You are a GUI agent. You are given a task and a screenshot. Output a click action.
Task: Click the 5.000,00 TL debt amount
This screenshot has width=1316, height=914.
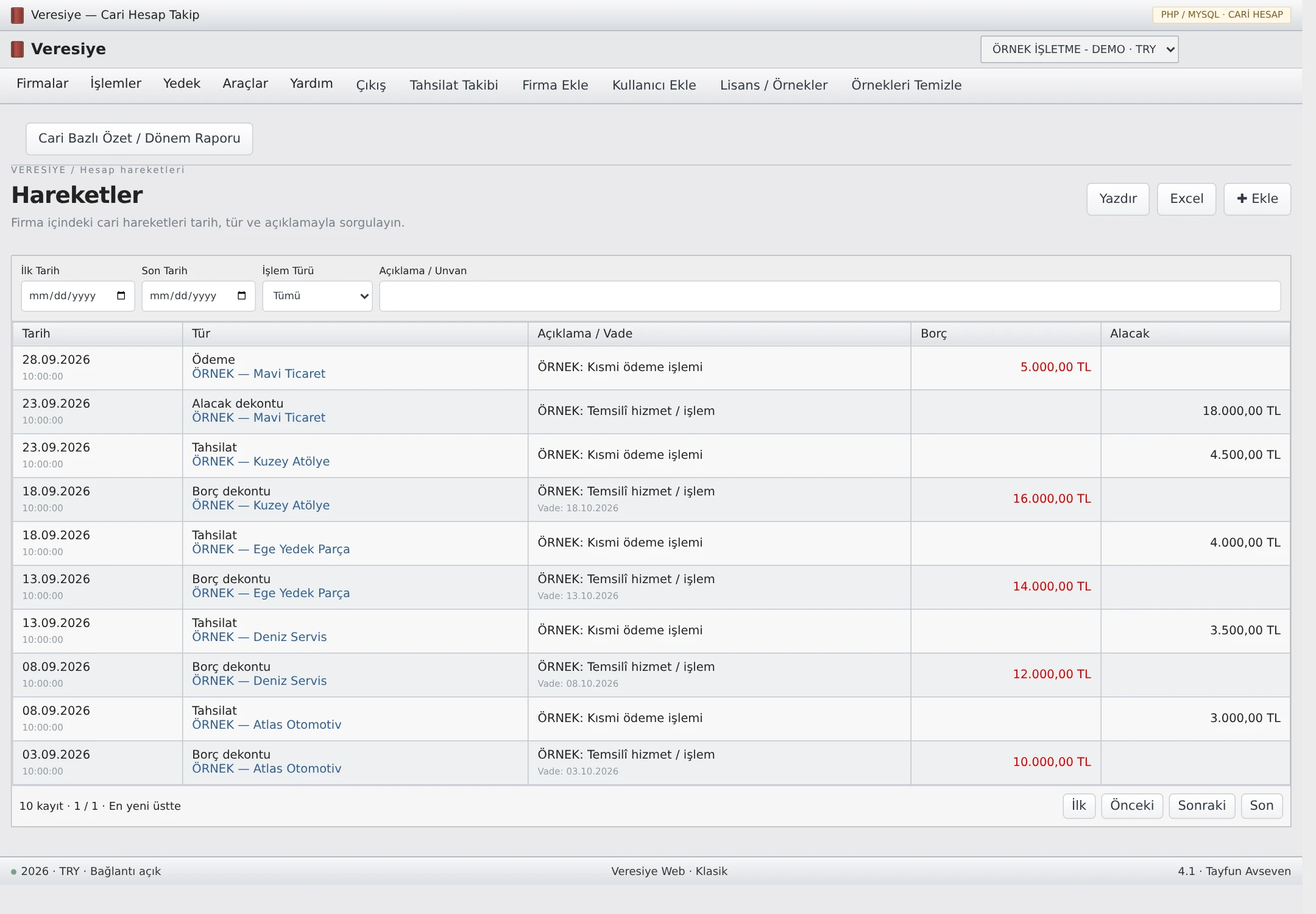pos(1056,367)
